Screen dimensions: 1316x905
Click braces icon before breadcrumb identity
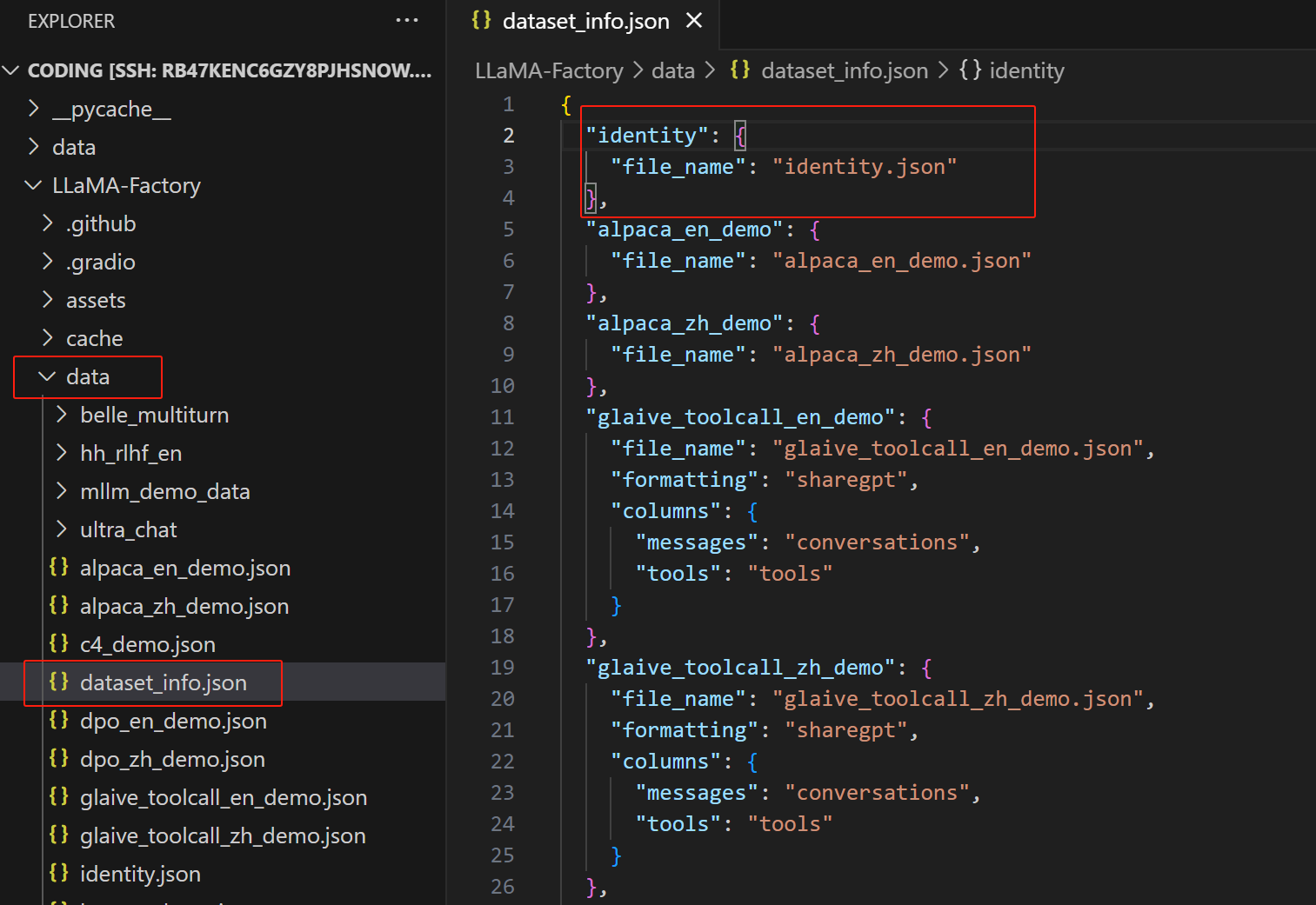coord(970,70)
